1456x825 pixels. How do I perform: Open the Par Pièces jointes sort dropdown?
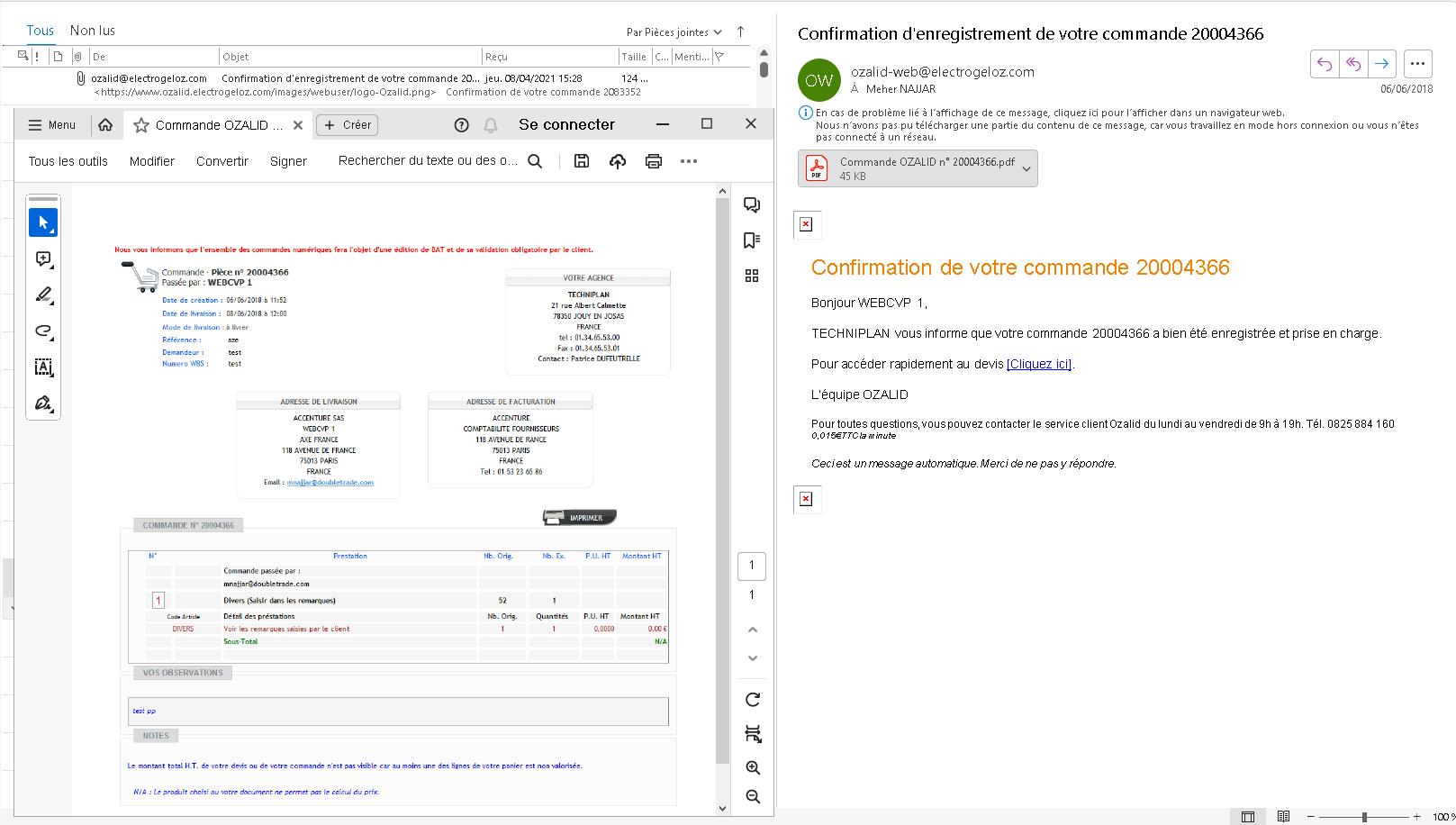coord(674,31)
